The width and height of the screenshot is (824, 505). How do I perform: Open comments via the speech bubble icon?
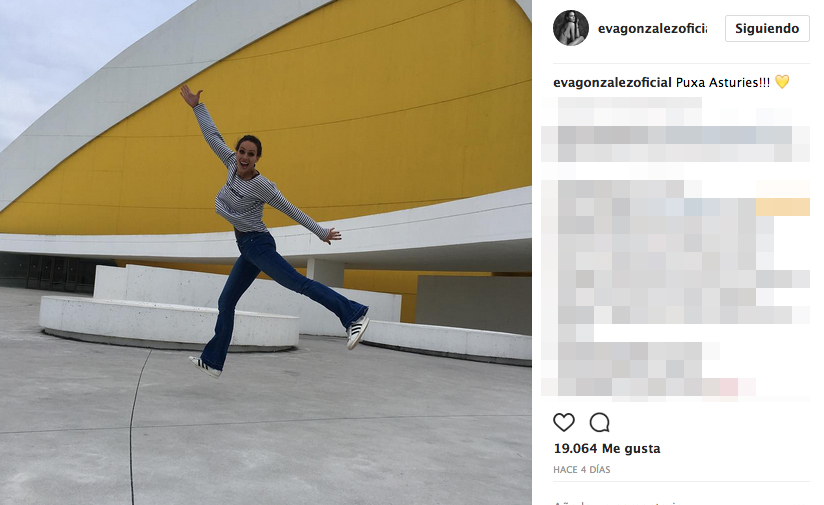599,422
